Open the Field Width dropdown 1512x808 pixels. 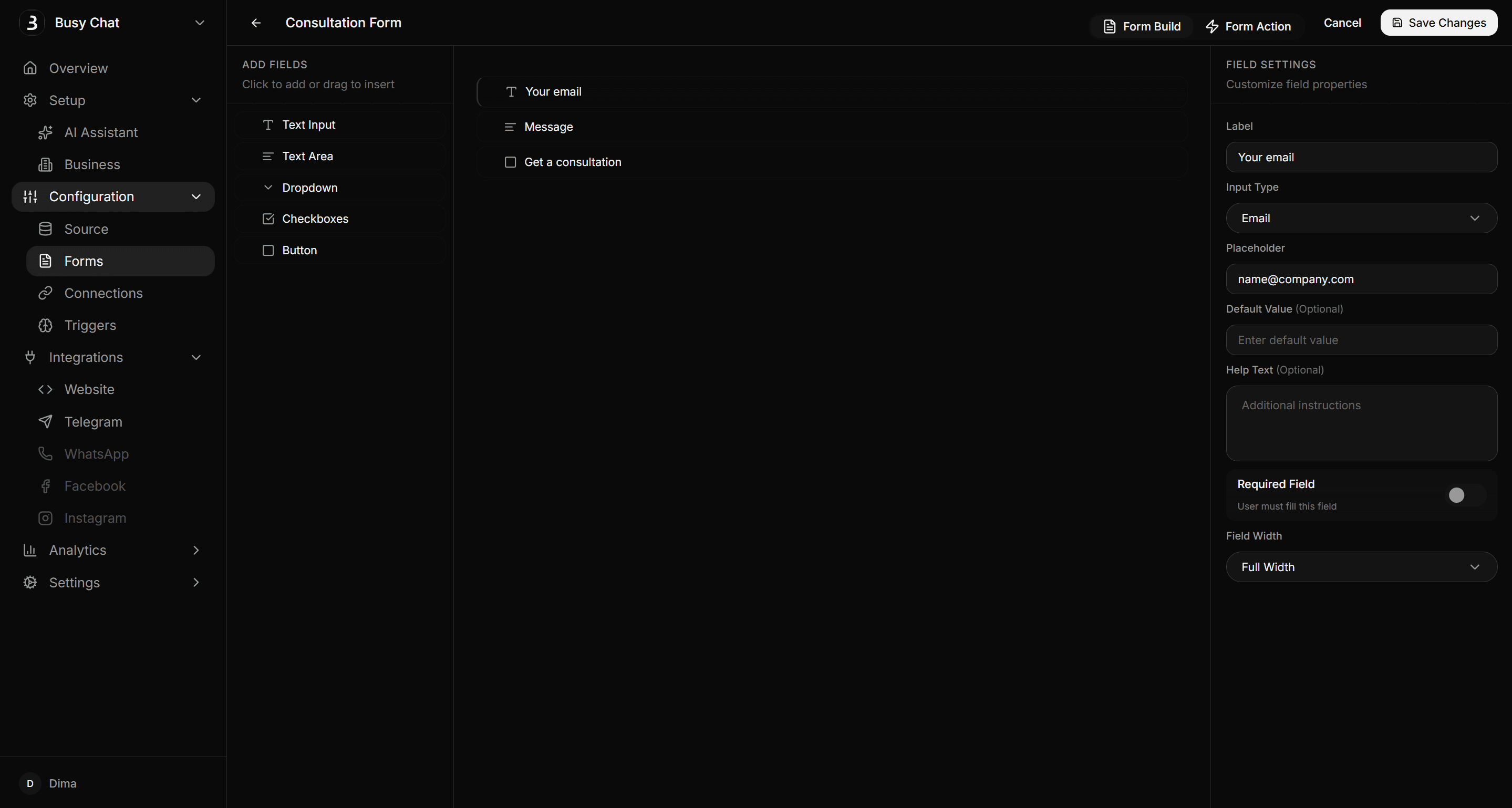pos(1362,566)
